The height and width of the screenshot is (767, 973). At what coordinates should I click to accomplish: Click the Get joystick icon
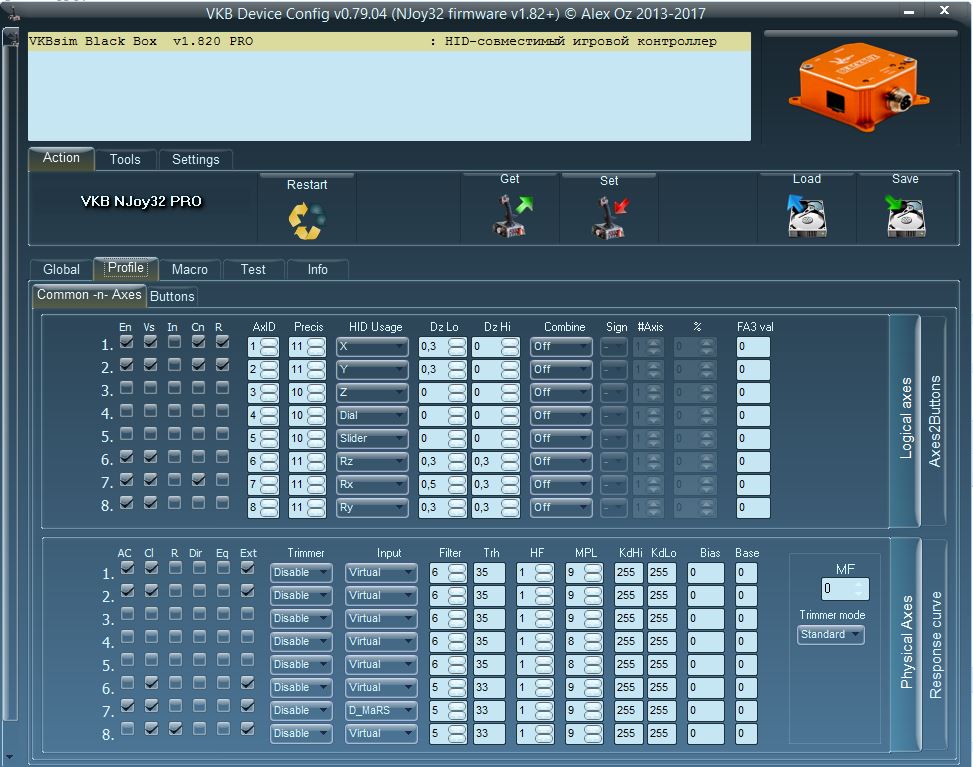[512, 215]
